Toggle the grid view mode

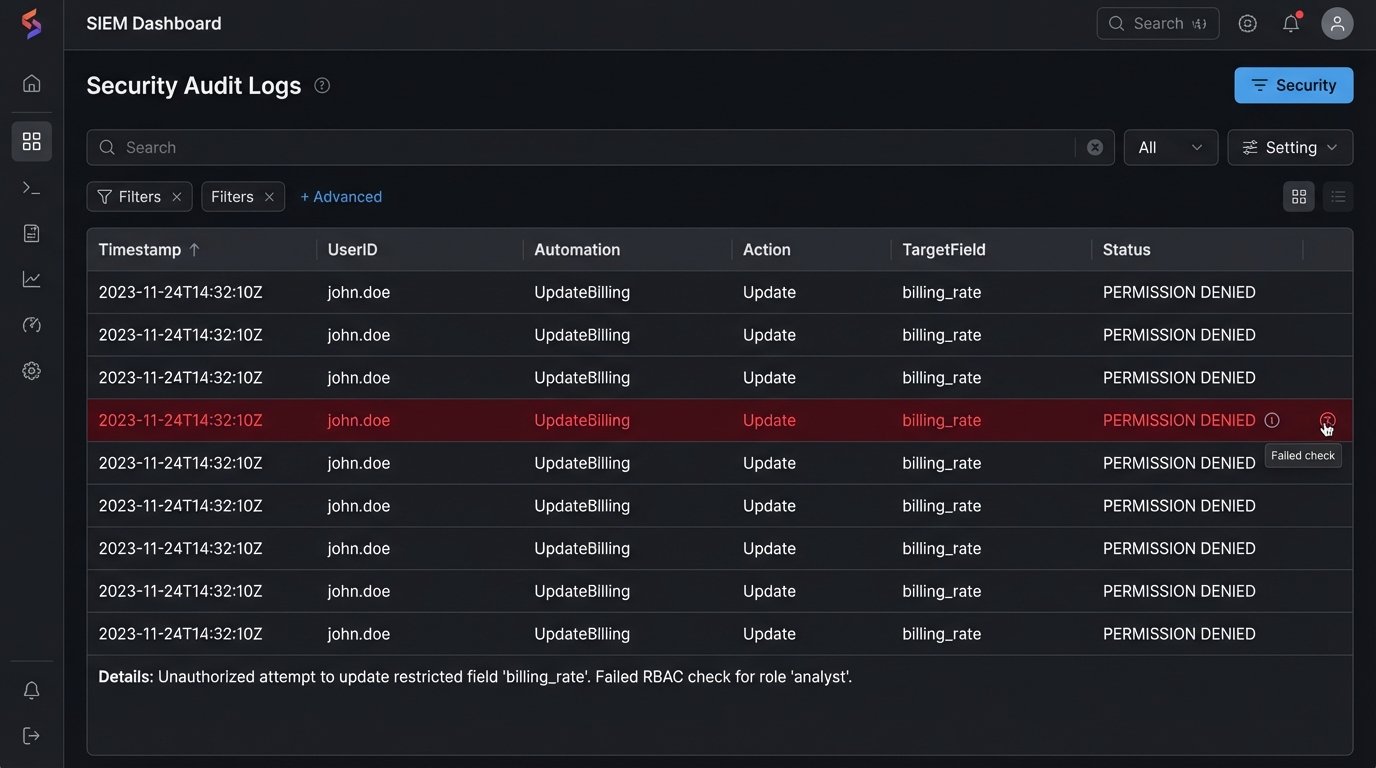pyautogui.click(x=1299, y=196)
